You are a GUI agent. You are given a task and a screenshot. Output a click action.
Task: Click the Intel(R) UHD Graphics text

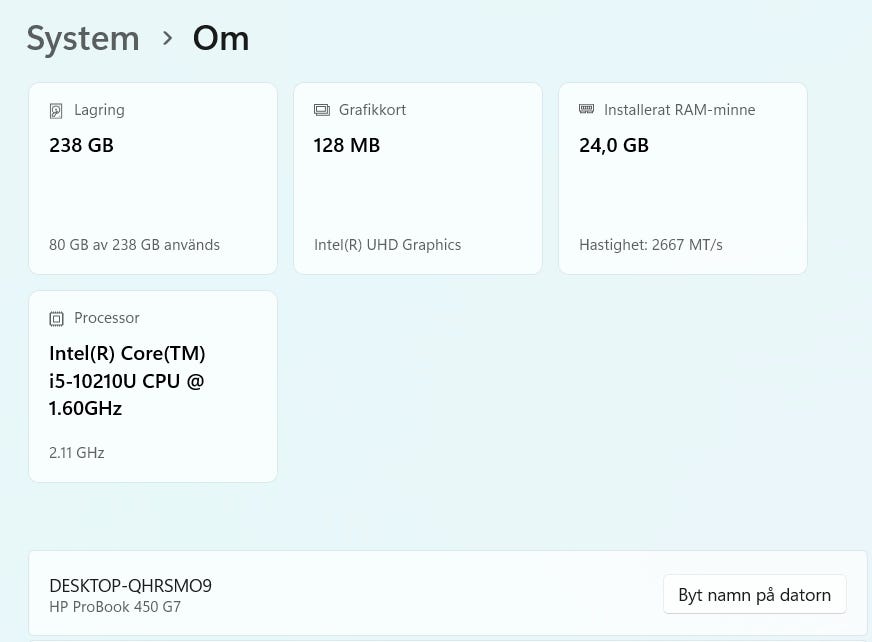tap(387, 245)
